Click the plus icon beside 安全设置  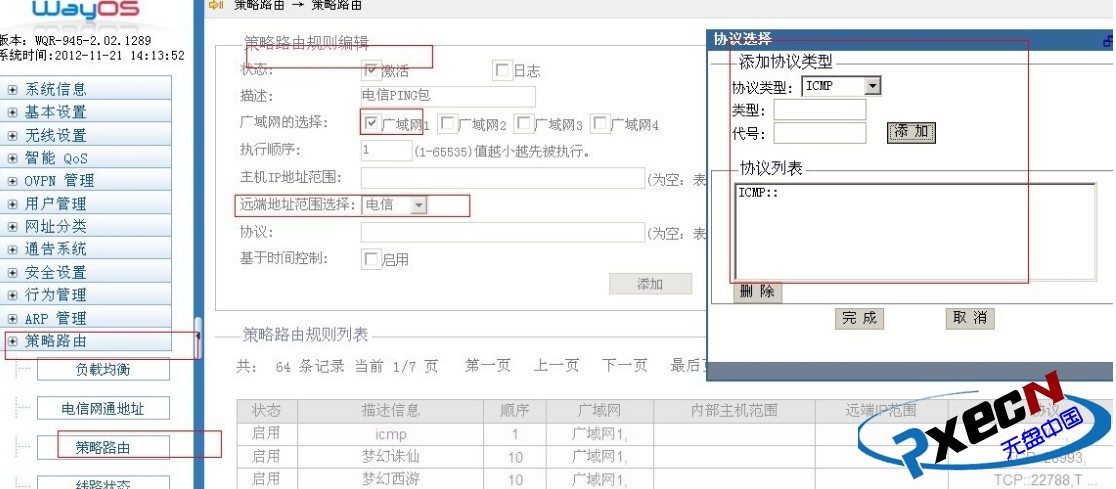coord(13,272)
